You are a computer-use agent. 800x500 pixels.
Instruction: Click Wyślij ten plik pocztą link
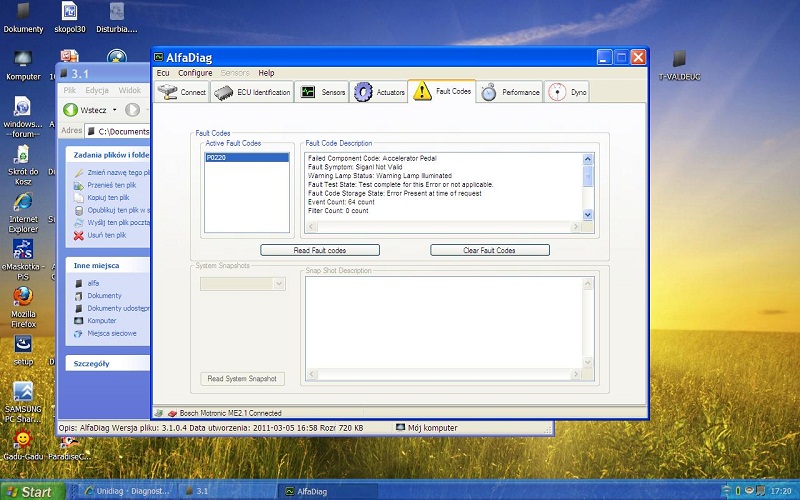[118, 222]
